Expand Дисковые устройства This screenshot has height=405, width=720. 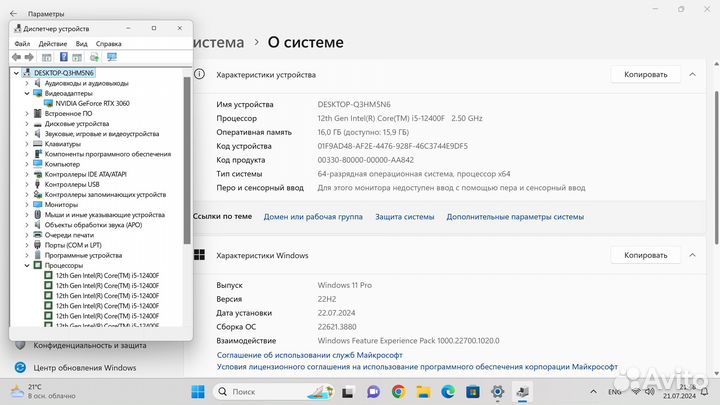point(27,124)
